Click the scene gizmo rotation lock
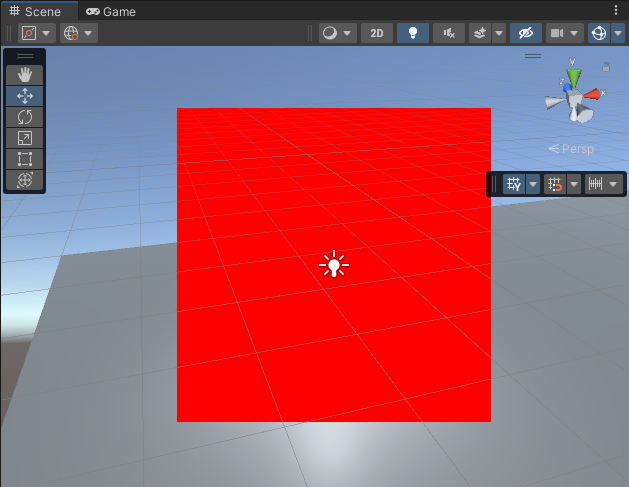Viewport: 629px width, 487px height. coord(606,68)
